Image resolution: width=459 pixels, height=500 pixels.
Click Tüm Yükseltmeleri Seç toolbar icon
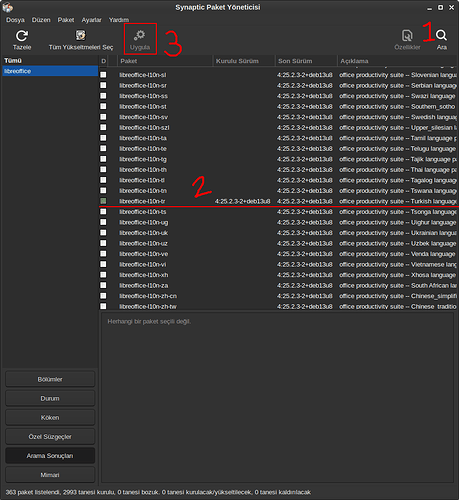(x=81, y=35)
